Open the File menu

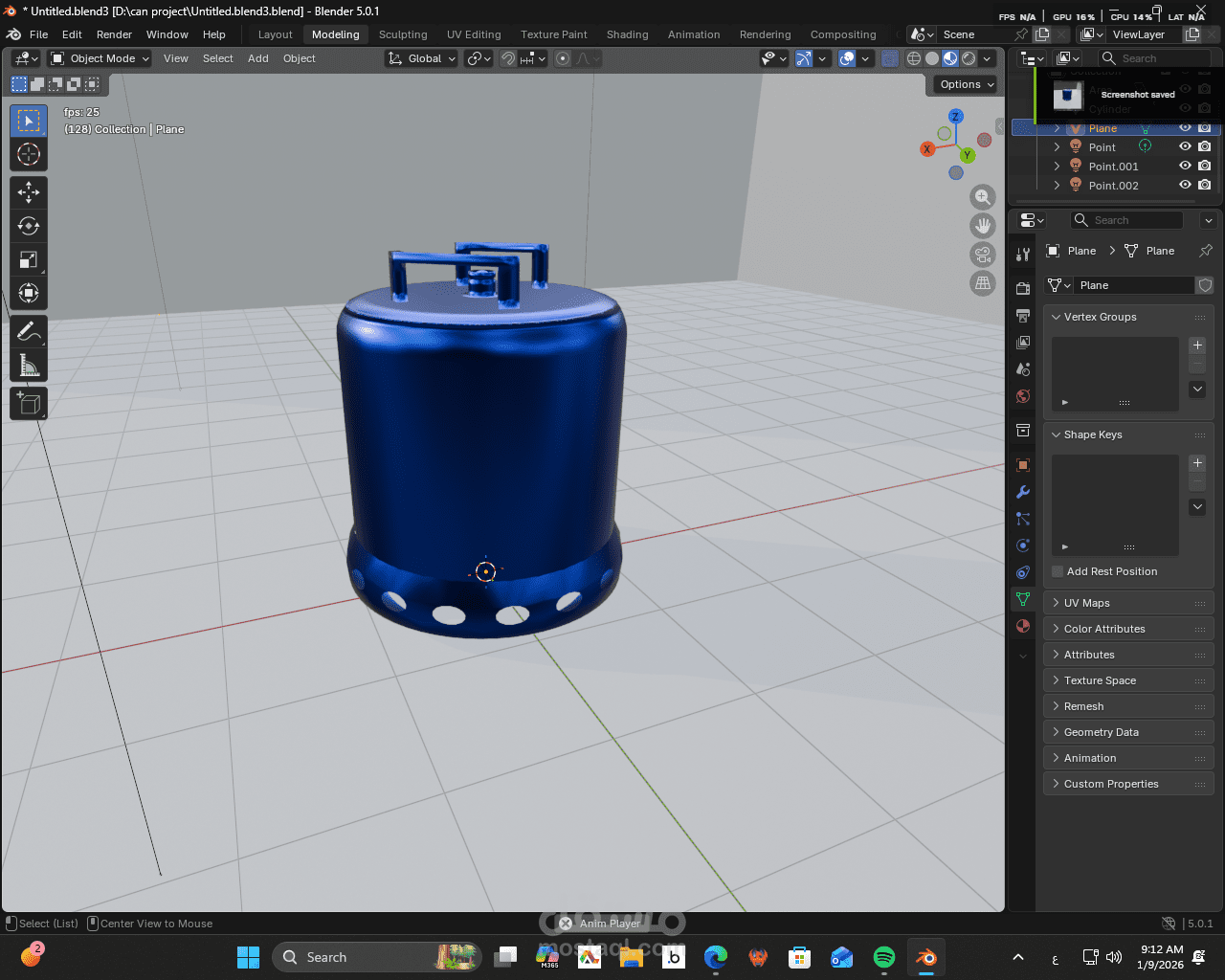click(39, 34)
